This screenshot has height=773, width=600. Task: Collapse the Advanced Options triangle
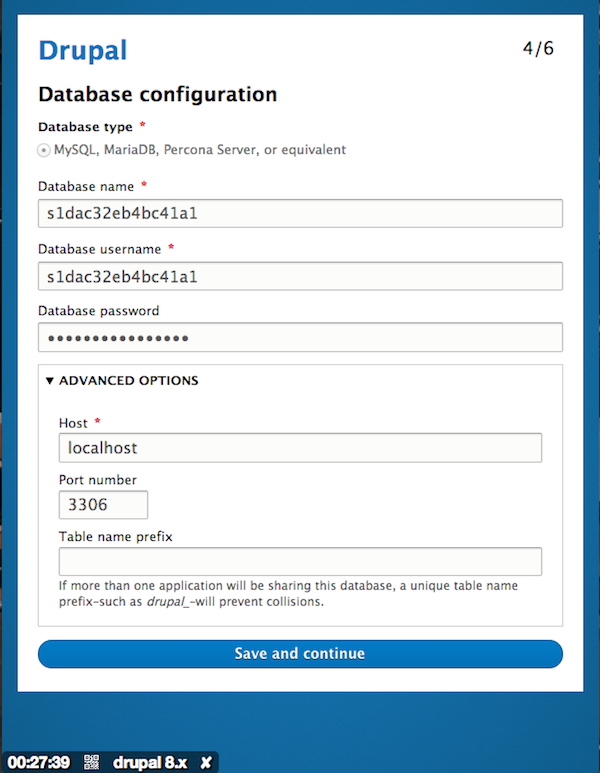(x=49, y=381)
